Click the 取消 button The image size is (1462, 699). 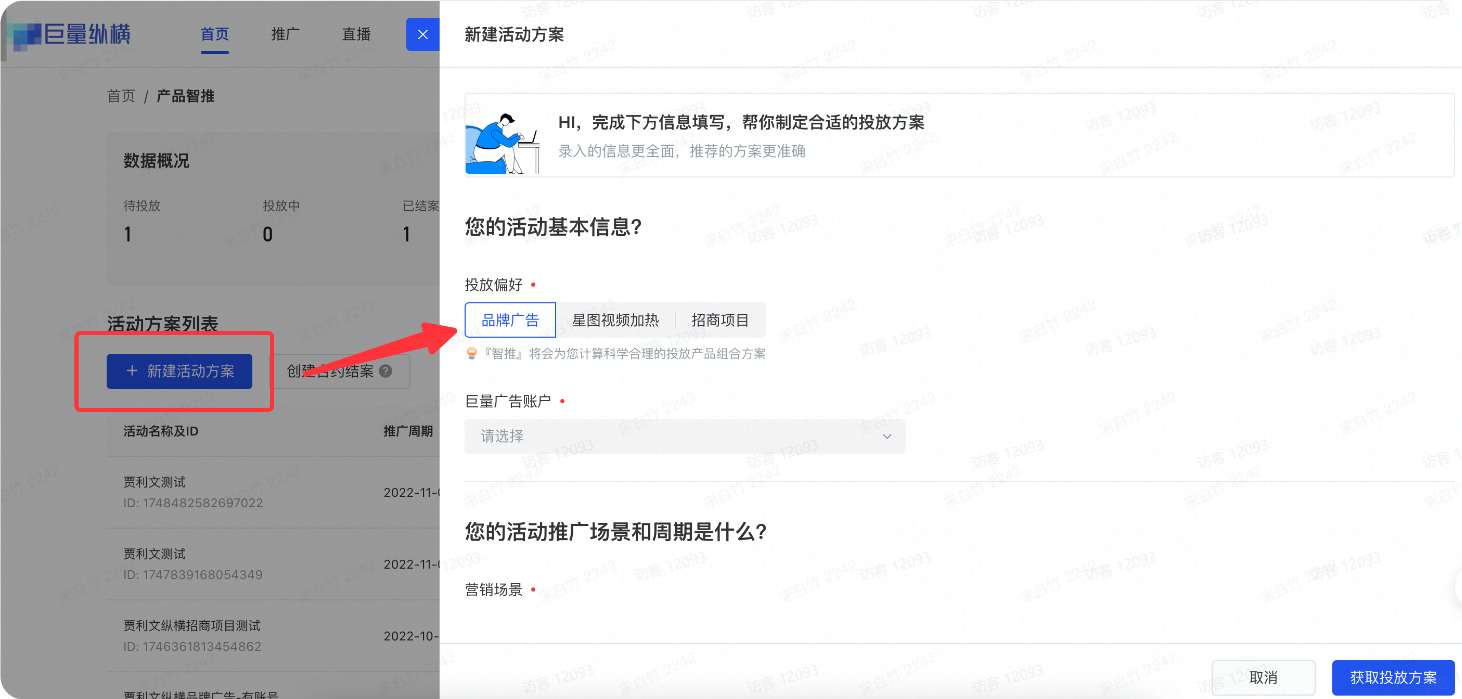(x=1263, y=677)
